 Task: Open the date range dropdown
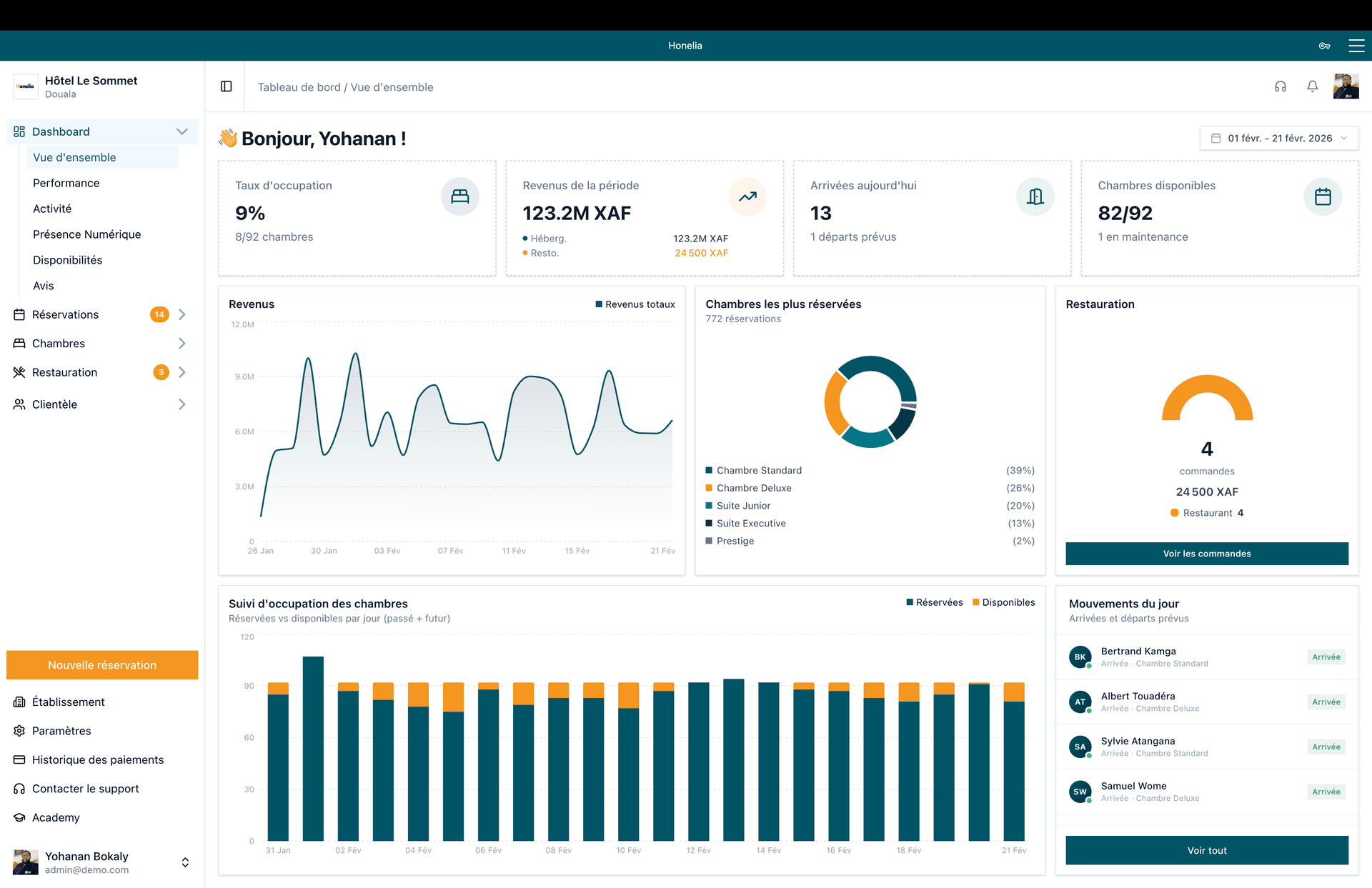[x=1278, y=138]
